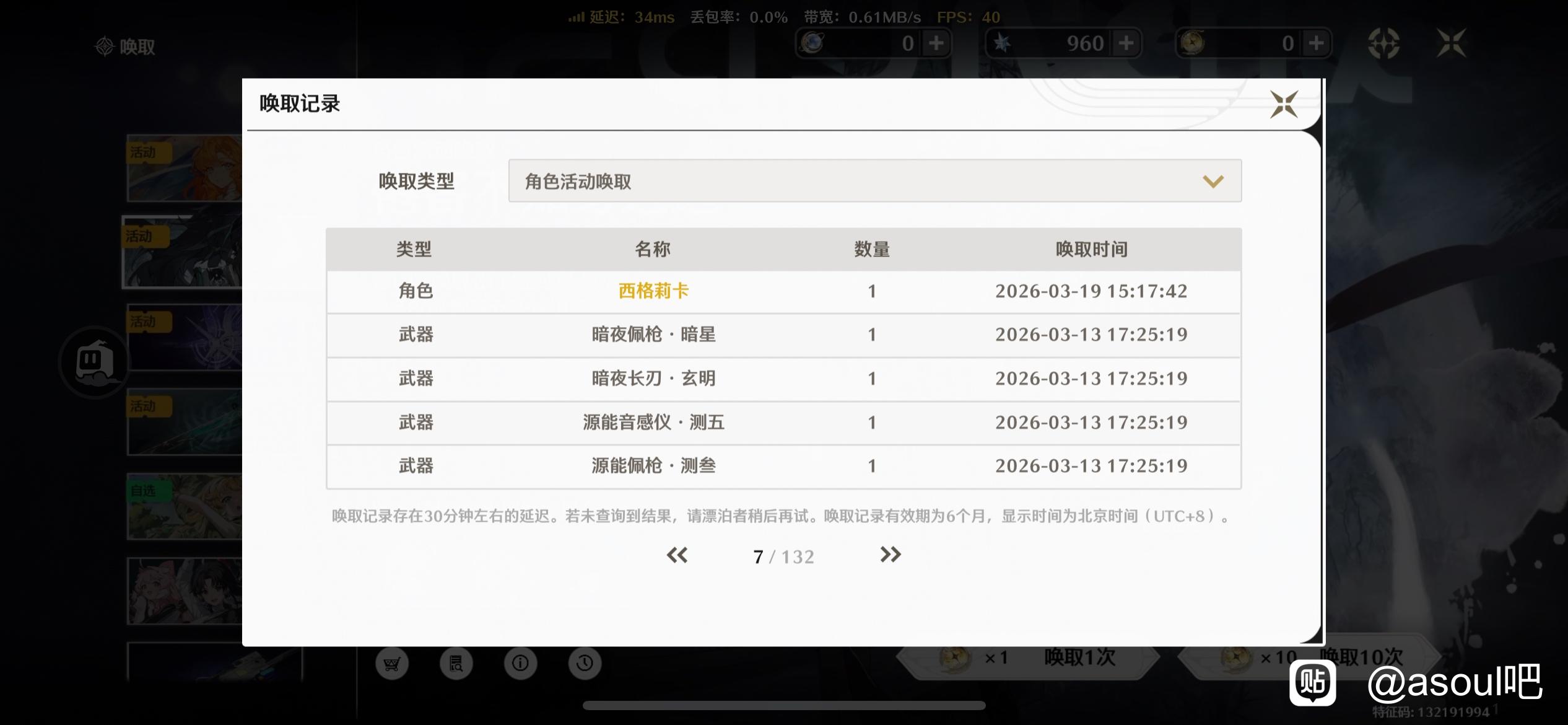1568x725 pixels.
Task: Click the plus beside gold coin currency
Action: point(1317,43)
